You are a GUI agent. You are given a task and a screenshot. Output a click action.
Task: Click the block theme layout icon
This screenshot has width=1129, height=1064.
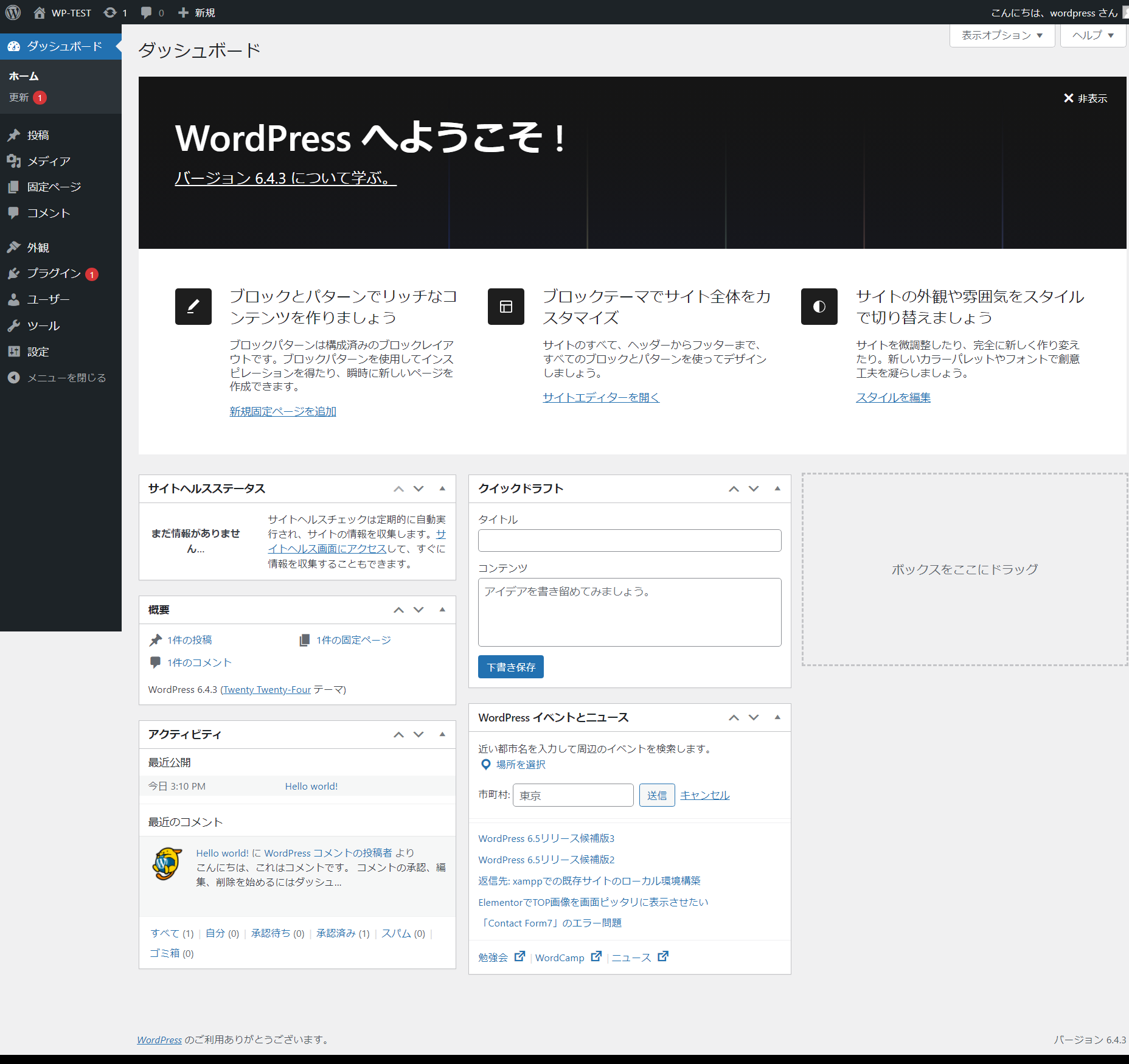(x=505, y=307)
